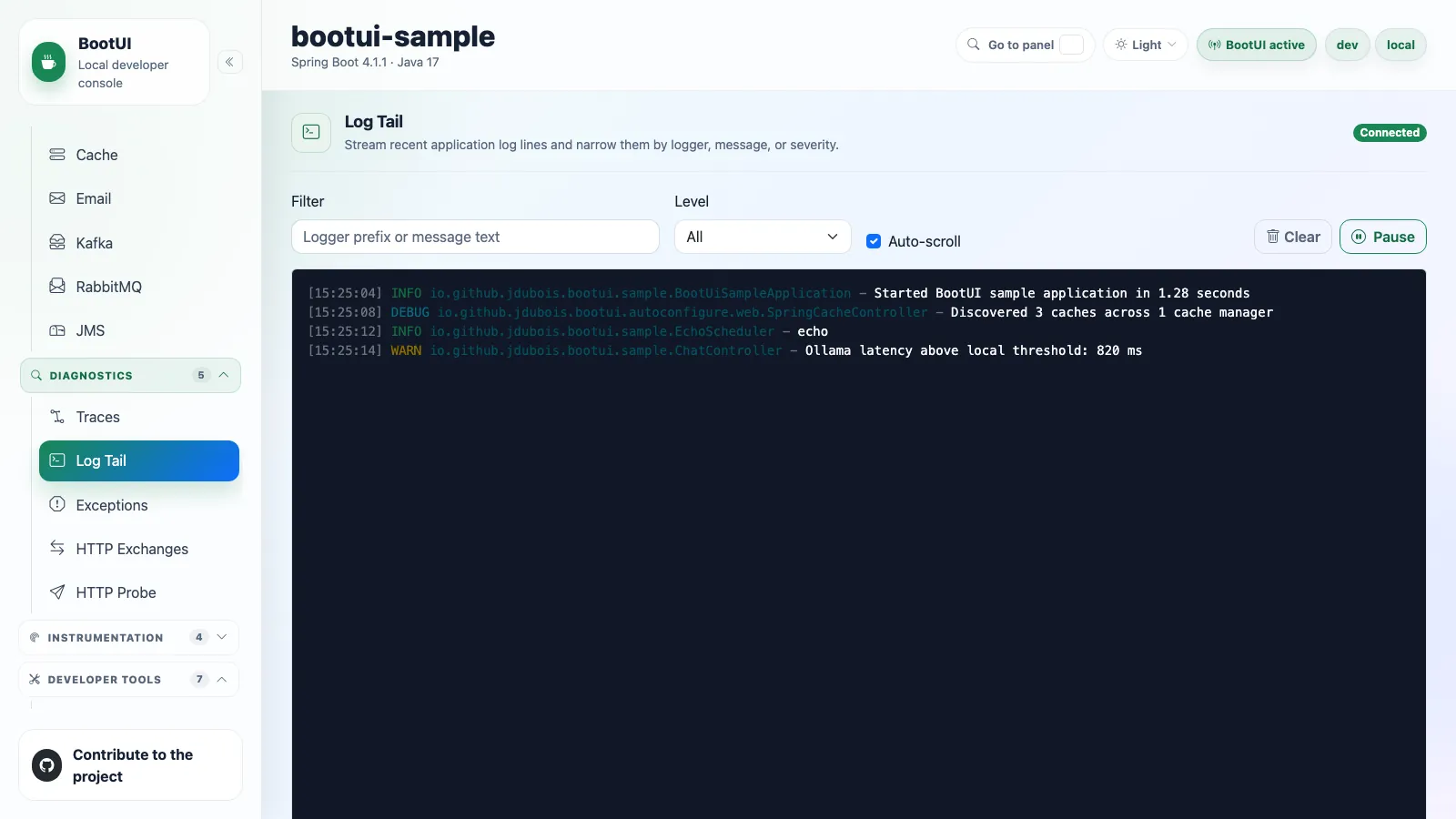The image size is (1456, 819).
Task: Click the Filter logger prefix input field
Action: pos(475,237)
